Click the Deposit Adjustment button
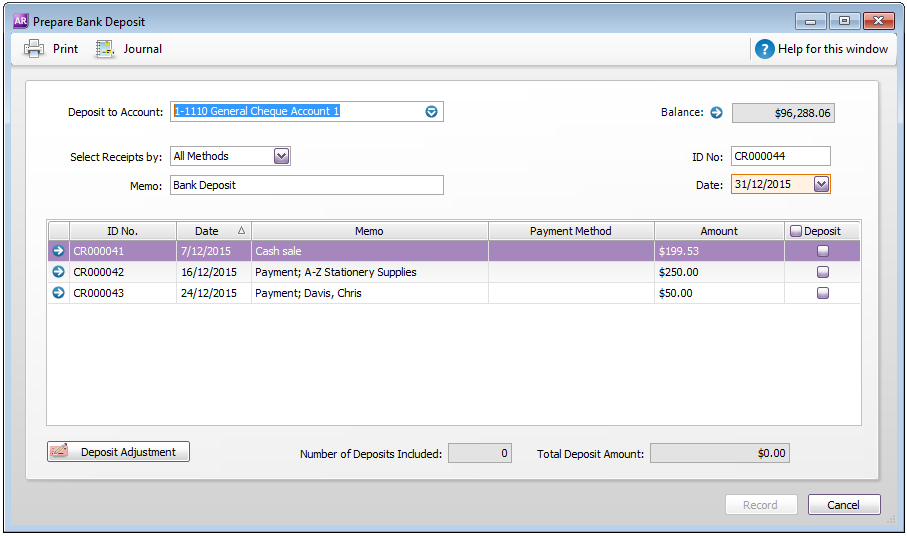The width and height of the screenshot is (907, 536). pos(118,452)
